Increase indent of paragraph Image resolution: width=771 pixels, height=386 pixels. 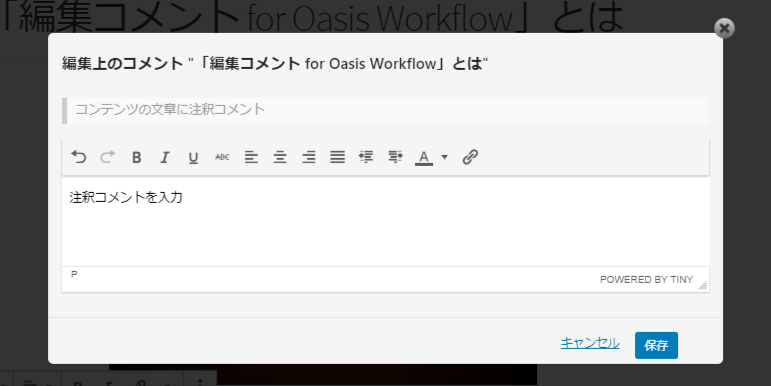click(x=395, y=157)
